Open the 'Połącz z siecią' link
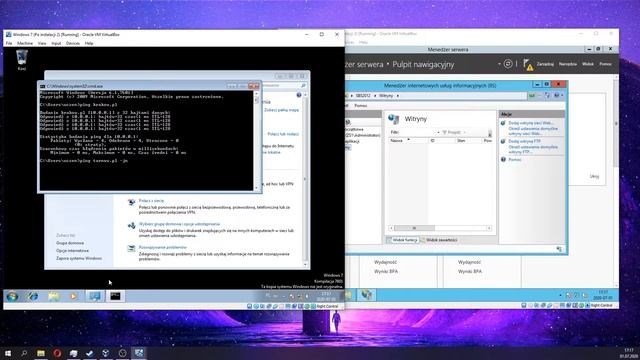 (151, 200)
